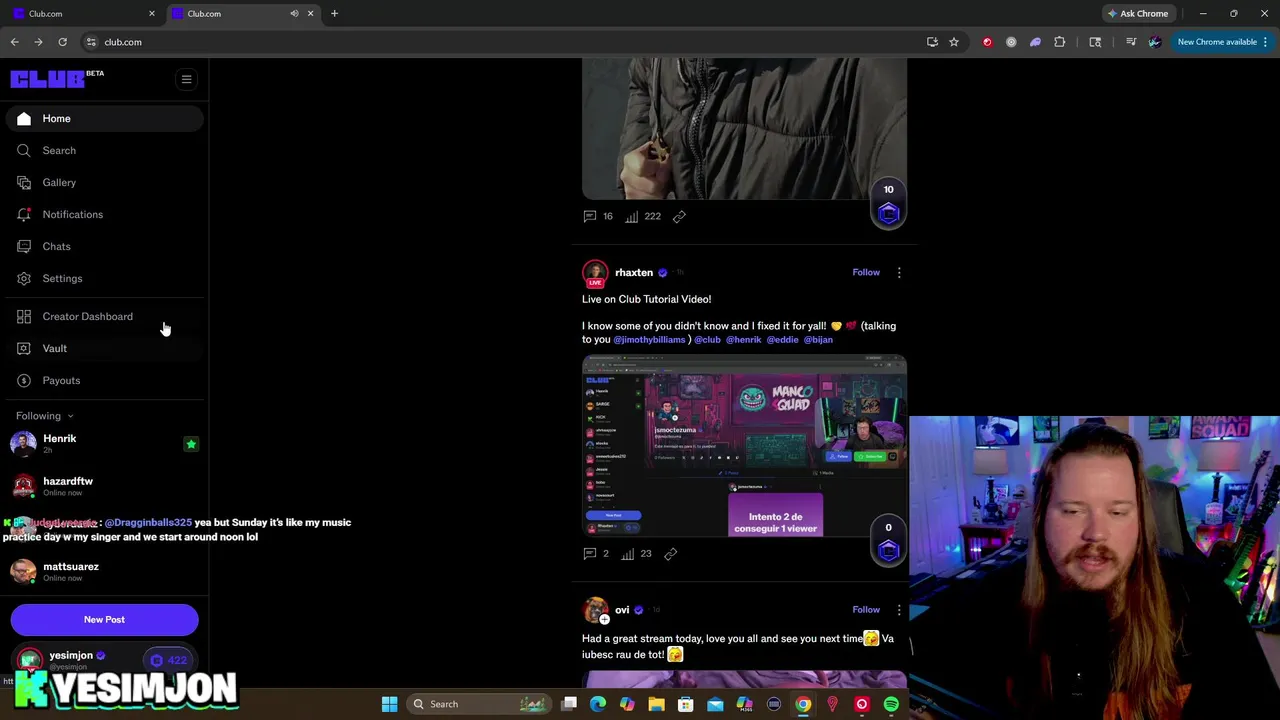The width and height of the screenshot is (1280, 720).
Task: Bookmark this page with star icon
Action: pos(954,42)
